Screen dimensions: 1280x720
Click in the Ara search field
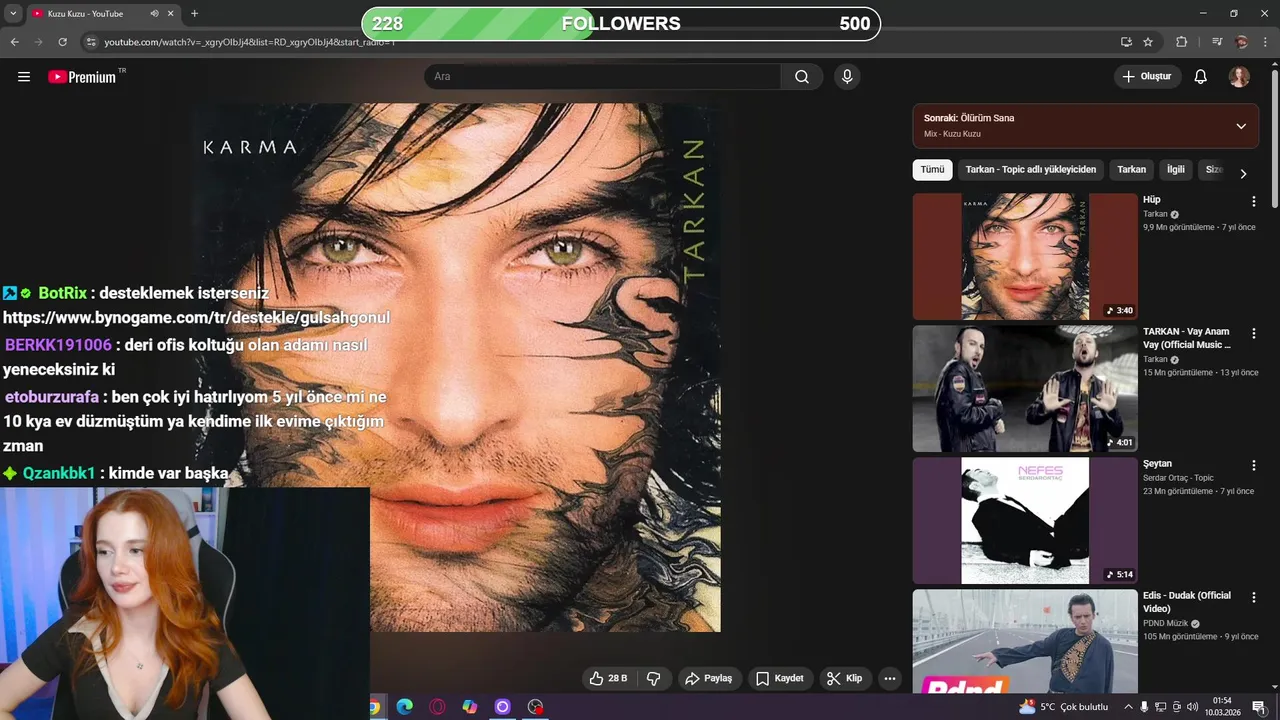604,77
